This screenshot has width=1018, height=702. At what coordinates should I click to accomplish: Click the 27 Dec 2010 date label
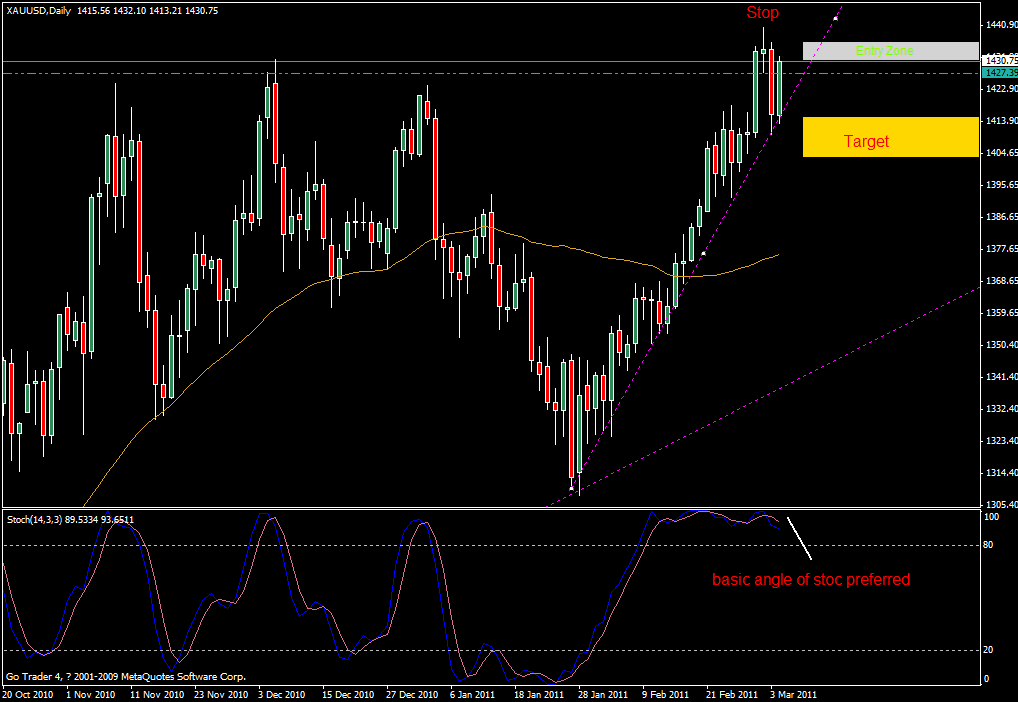(x=414, y=693)
